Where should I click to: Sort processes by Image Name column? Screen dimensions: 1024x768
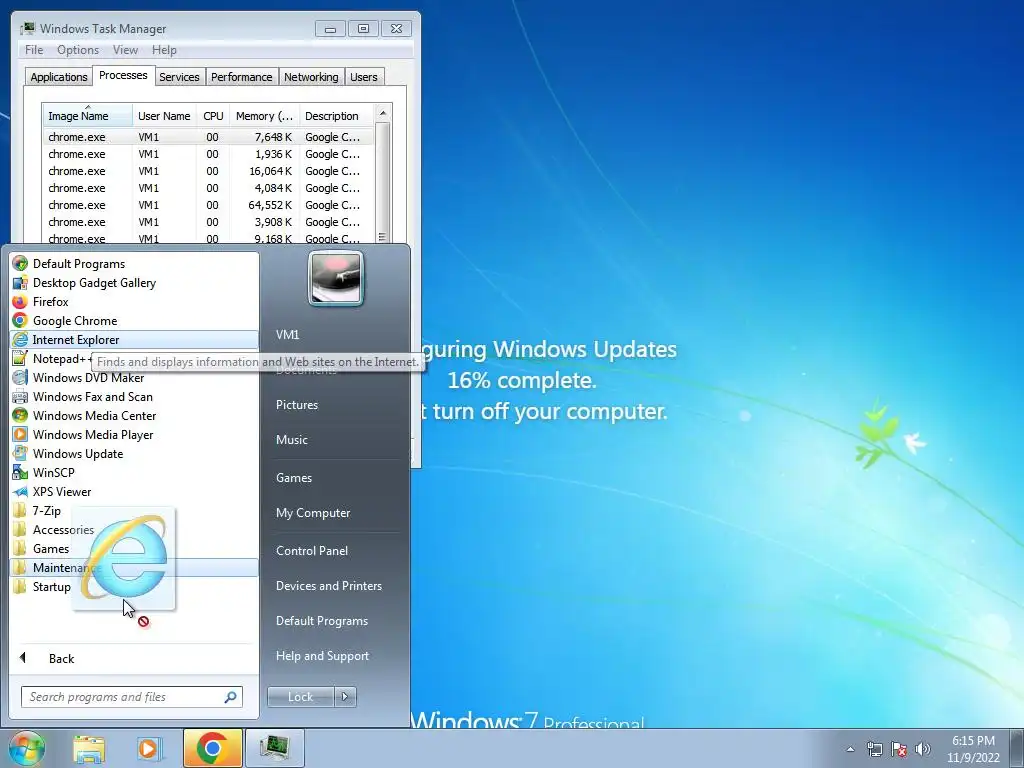pyautogui.click(x=88, y=116)
